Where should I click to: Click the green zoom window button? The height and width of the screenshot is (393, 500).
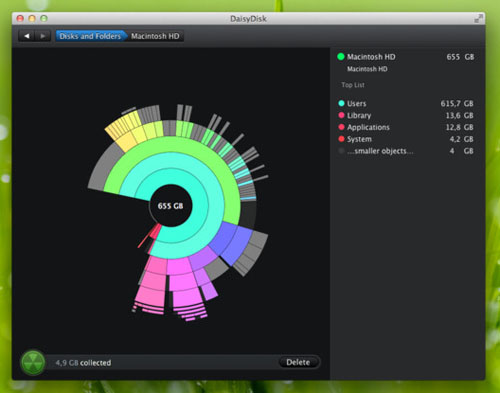[x=44, y=18]
